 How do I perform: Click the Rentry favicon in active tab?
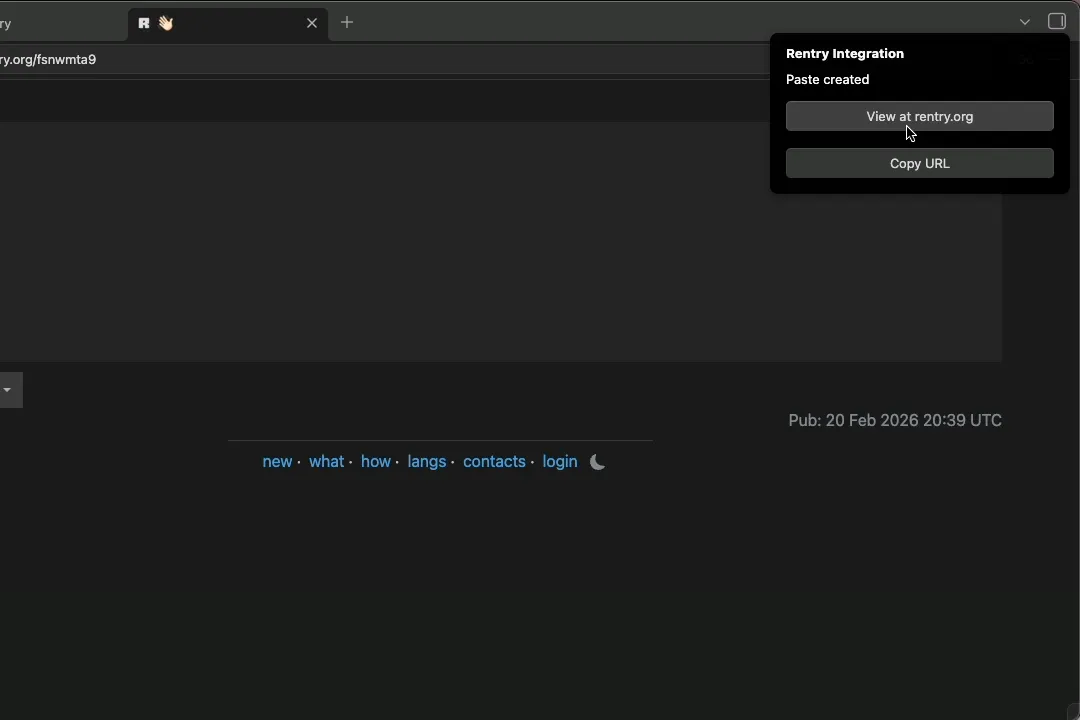pos(143,23)
